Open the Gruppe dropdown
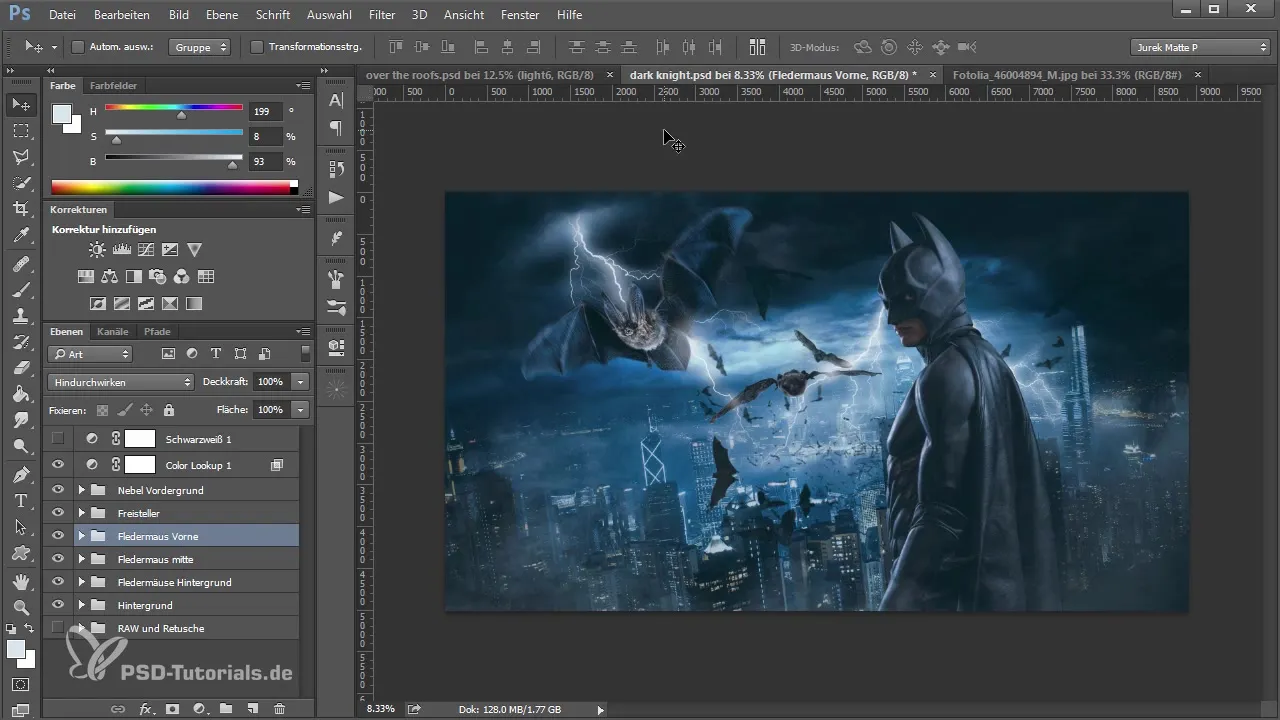Viewport: 1280px width, 720px height. pyautogui.click(x=200, y=47)
